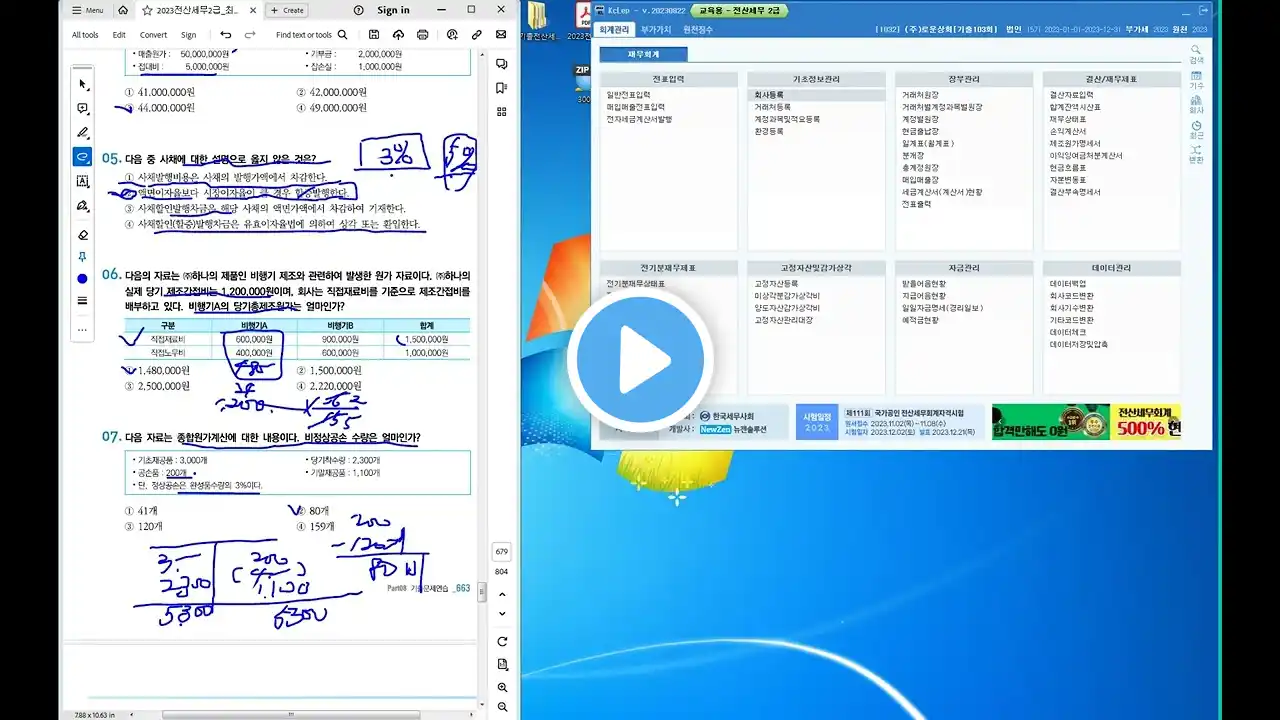The image size is (1280, 720).
Task: Upload the file to cloud
Action: (x=398, y=34)
